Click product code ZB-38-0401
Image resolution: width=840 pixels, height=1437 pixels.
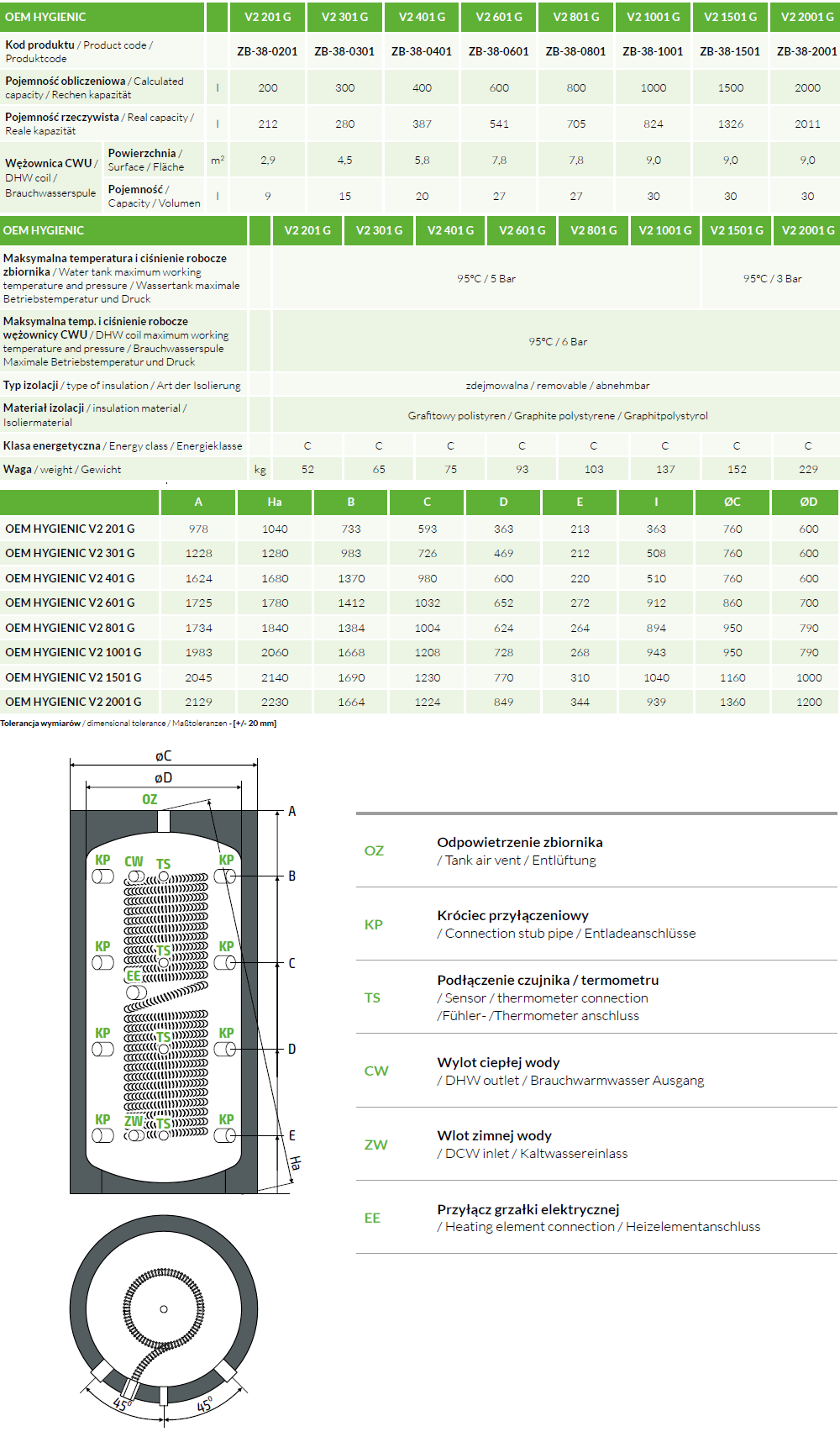pos(422,51)
